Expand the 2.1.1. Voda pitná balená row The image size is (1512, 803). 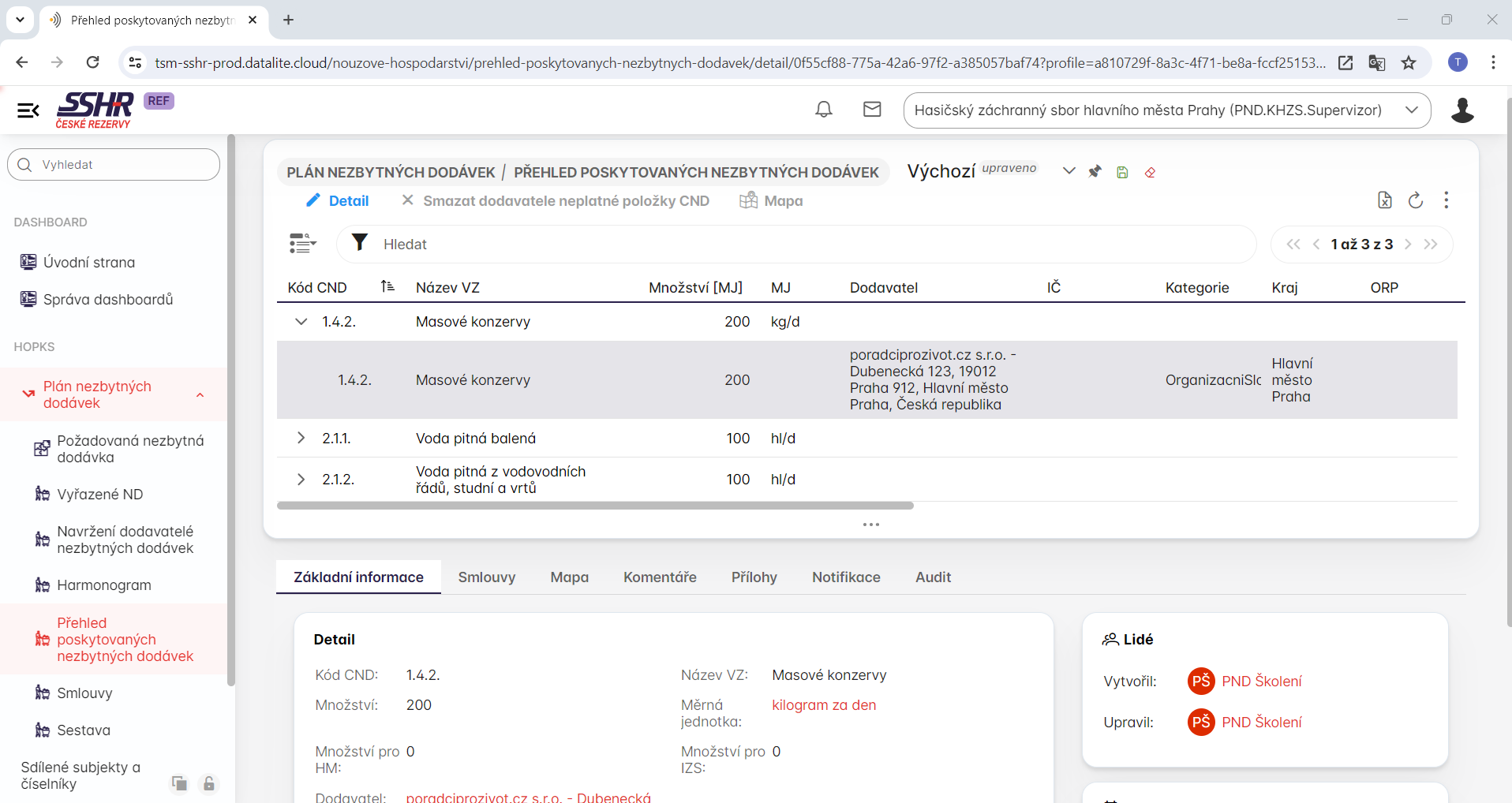(301, 438)
